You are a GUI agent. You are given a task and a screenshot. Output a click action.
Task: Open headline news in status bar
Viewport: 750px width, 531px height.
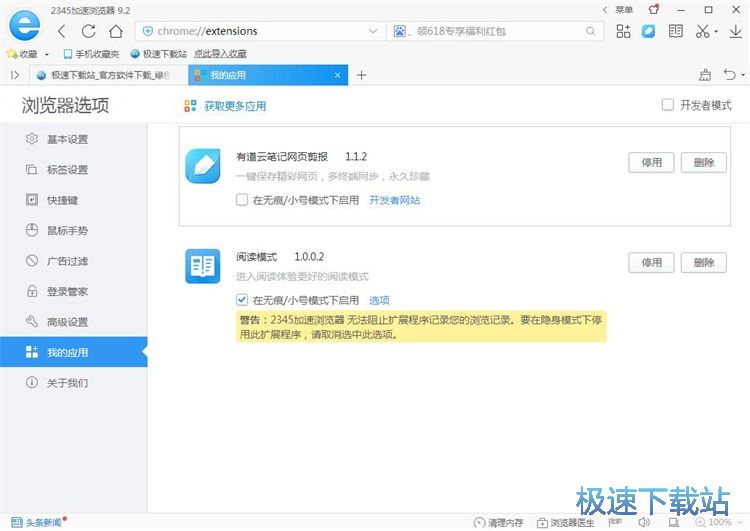click(37, 522)
